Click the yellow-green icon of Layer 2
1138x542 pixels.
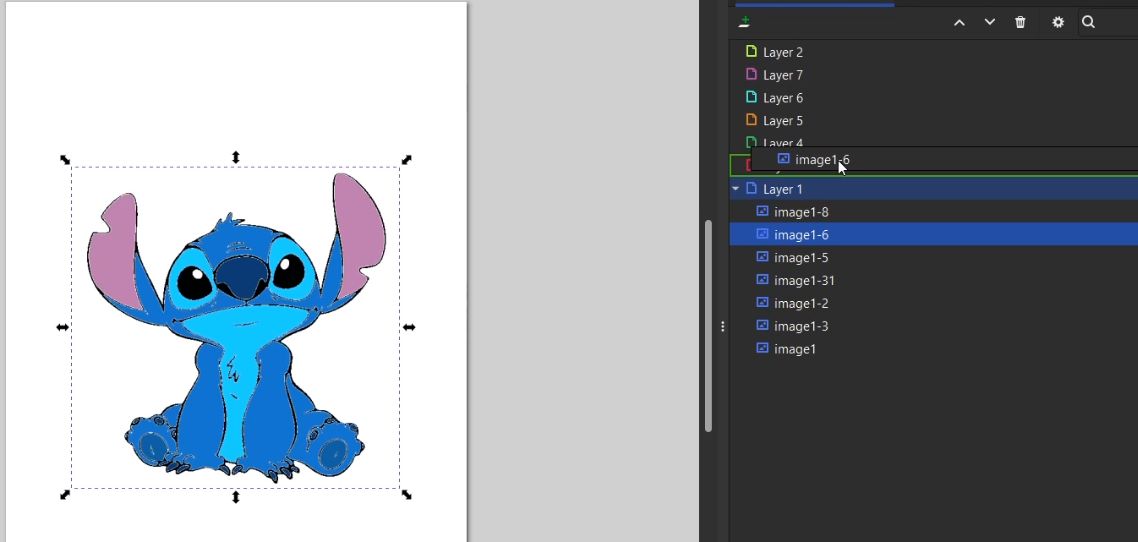[752, 52]
